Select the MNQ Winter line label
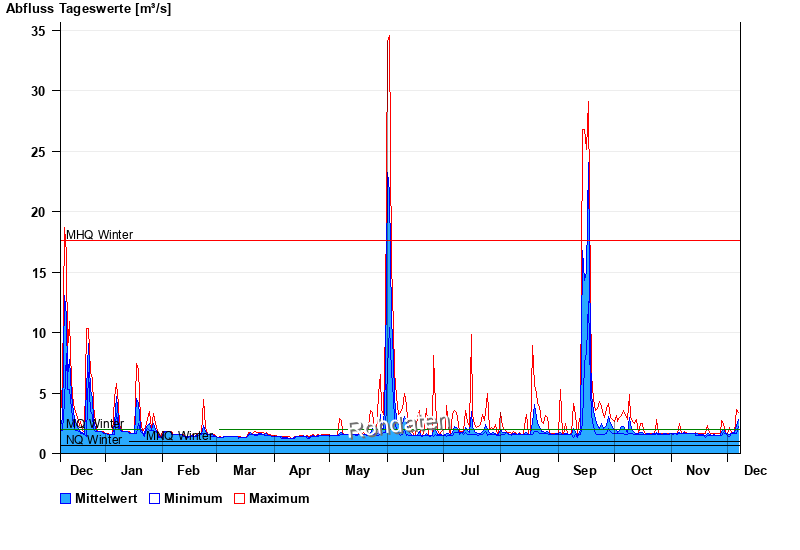The width and height of the screenshot is (800, 550). [180, 436]
